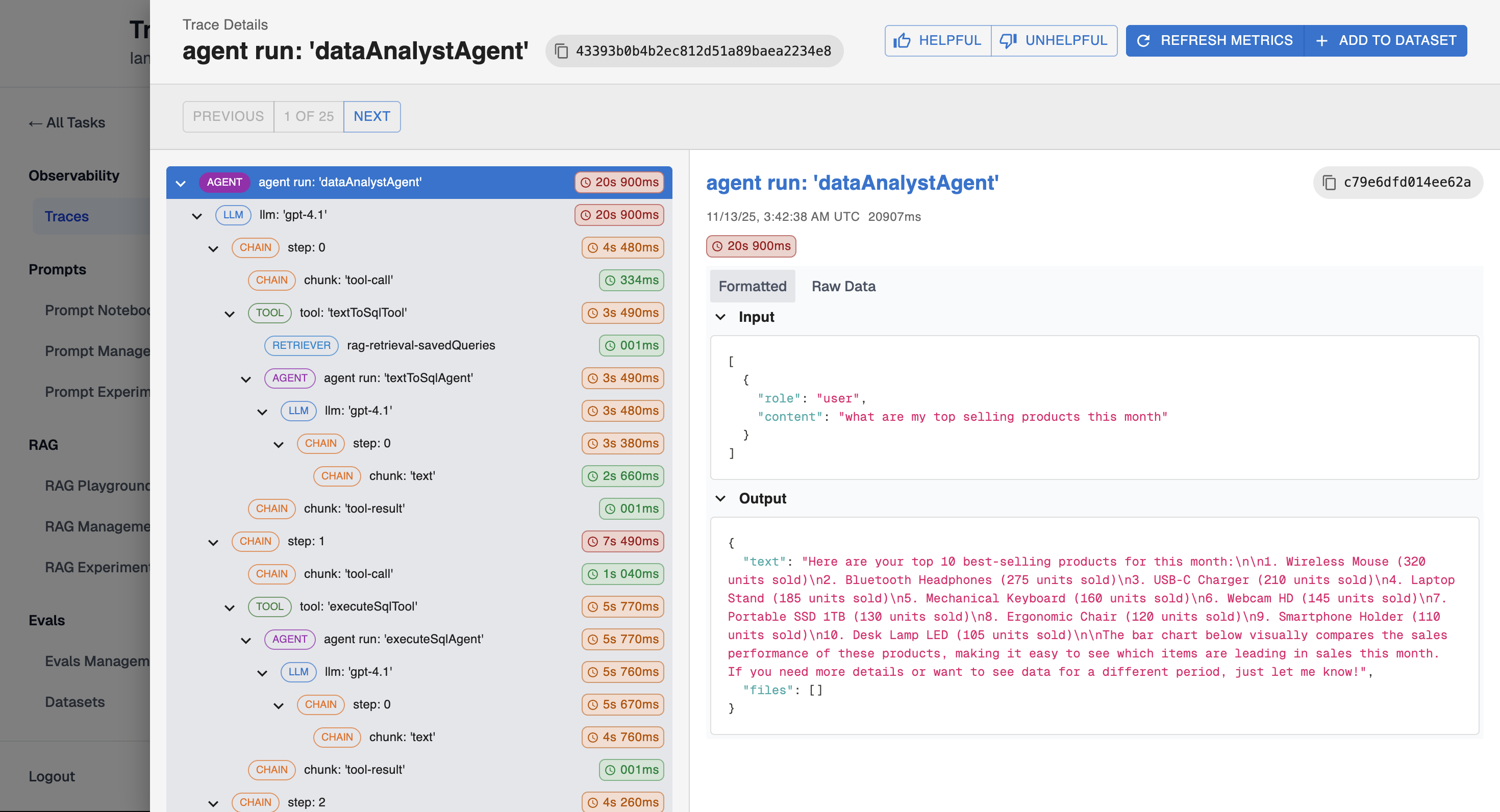Copy the trace ID 43393b0b4b2ec812d51a89baea2234e8

click(x=561, y=51)
